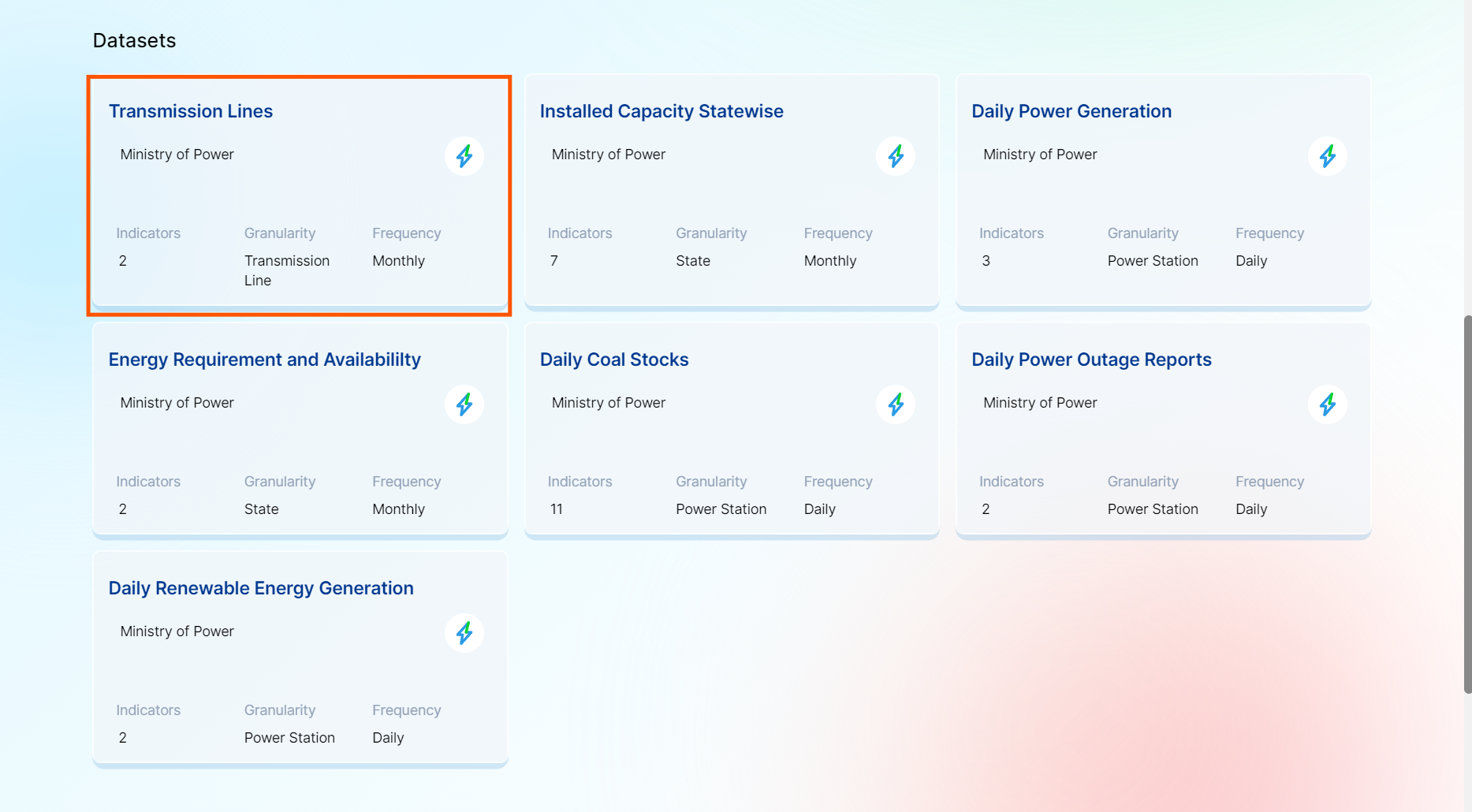Open the Daily Coal Stocks dataset

coord(614,359)
